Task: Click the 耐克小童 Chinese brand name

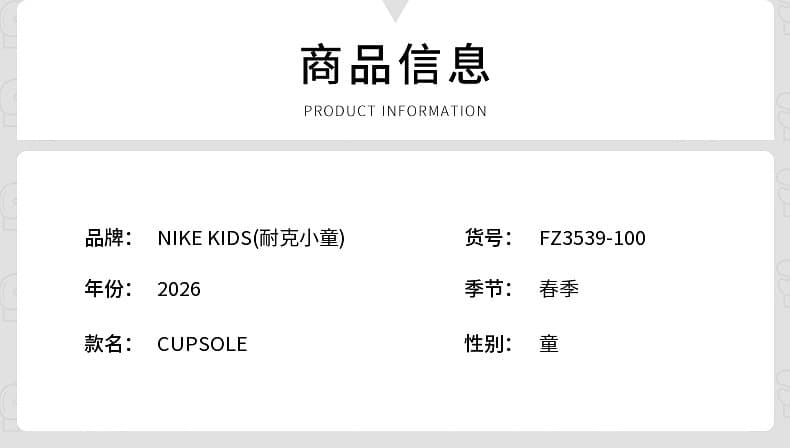Action: click(300, 238)
